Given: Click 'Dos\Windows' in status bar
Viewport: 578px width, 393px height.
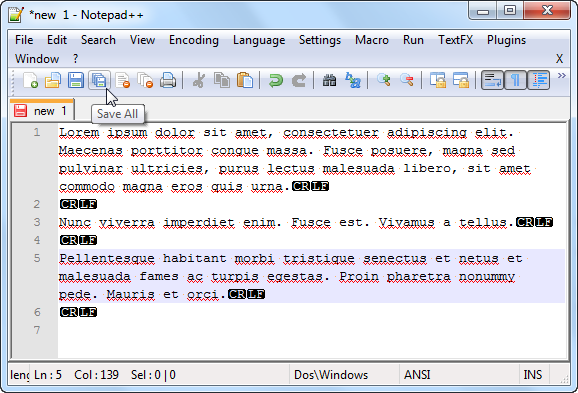Looking at the screenshot, I should coord(331,375).
